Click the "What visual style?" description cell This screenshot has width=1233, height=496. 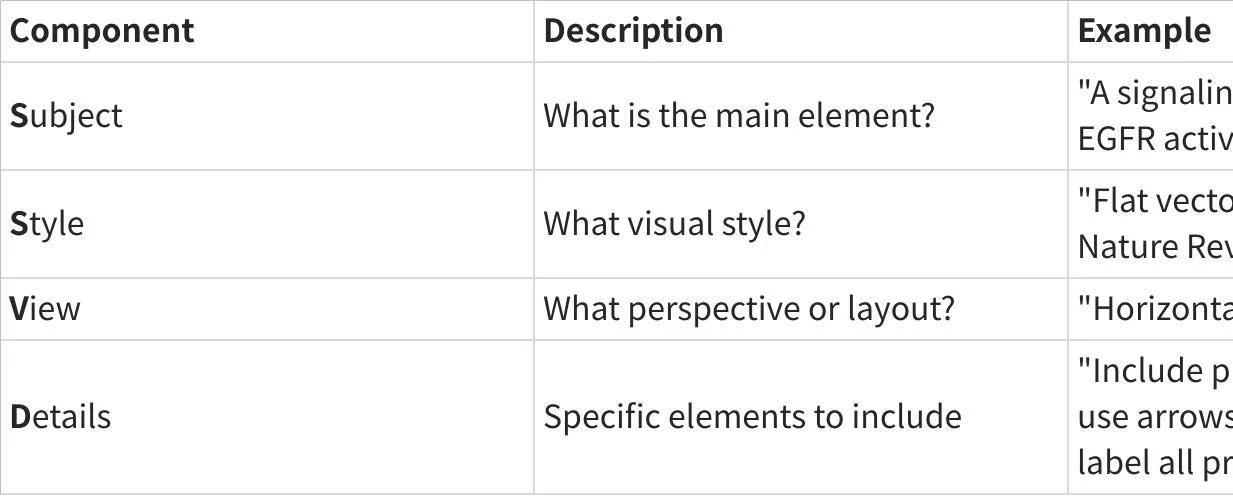(674, 224)
